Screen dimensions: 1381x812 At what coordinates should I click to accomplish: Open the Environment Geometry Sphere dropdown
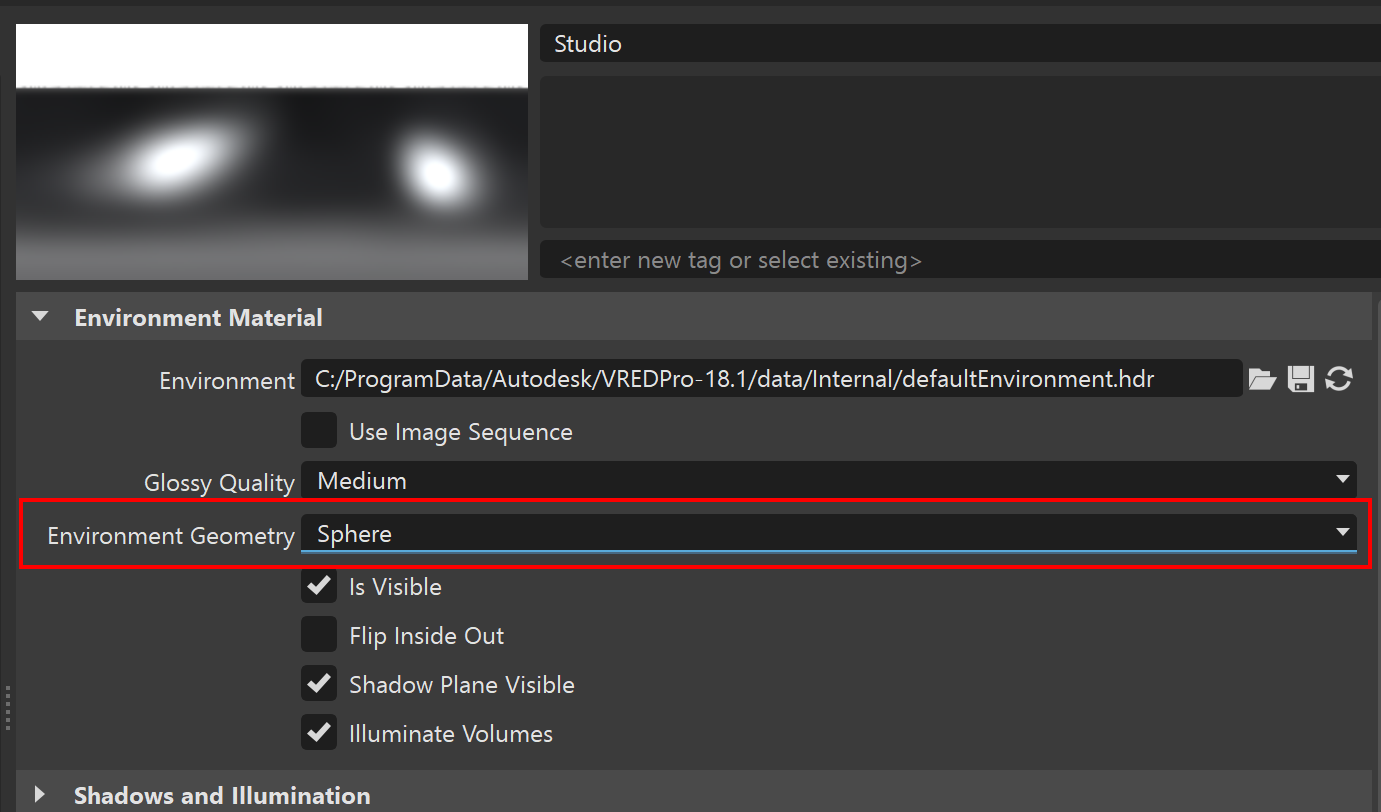pos(828,534)
